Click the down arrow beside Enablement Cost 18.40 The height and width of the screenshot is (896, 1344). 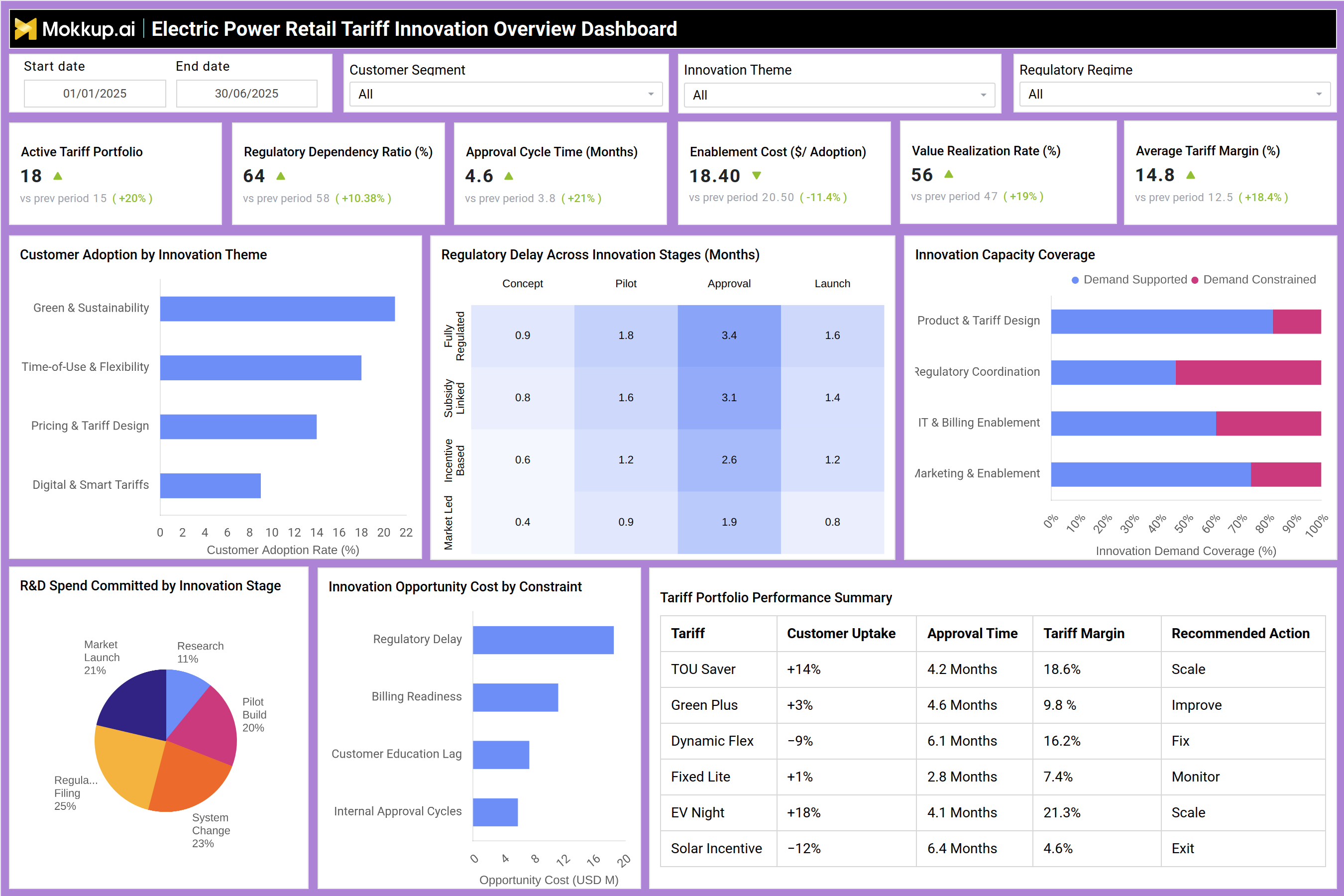(x=757, y=175)
